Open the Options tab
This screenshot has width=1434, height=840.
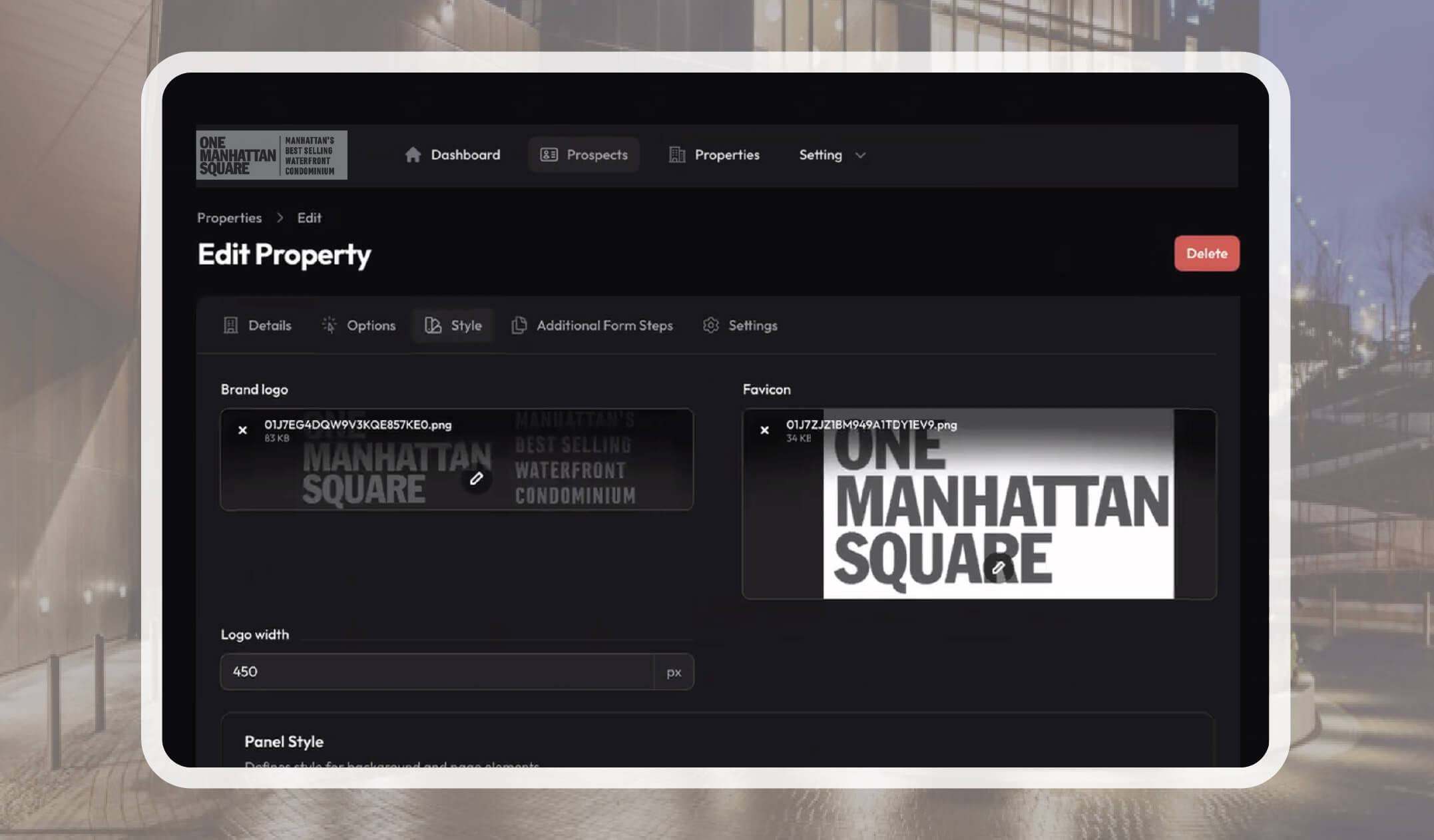tap(359, 325)
